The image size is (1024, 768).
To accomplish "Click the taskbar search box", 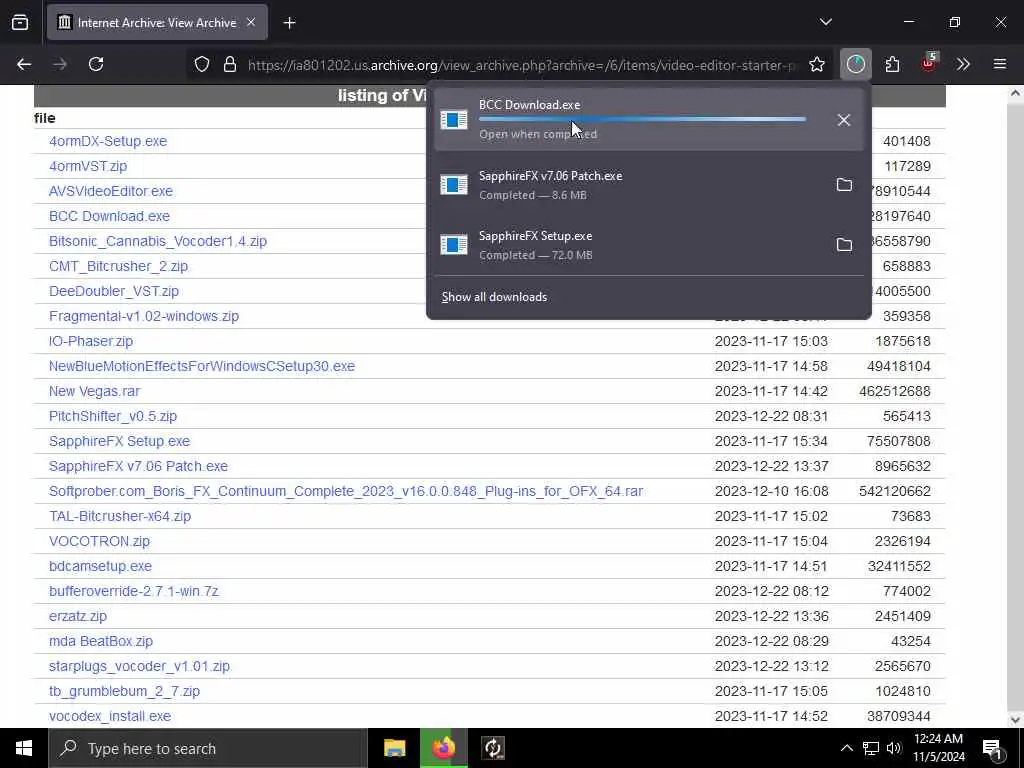I will (208, 748).
